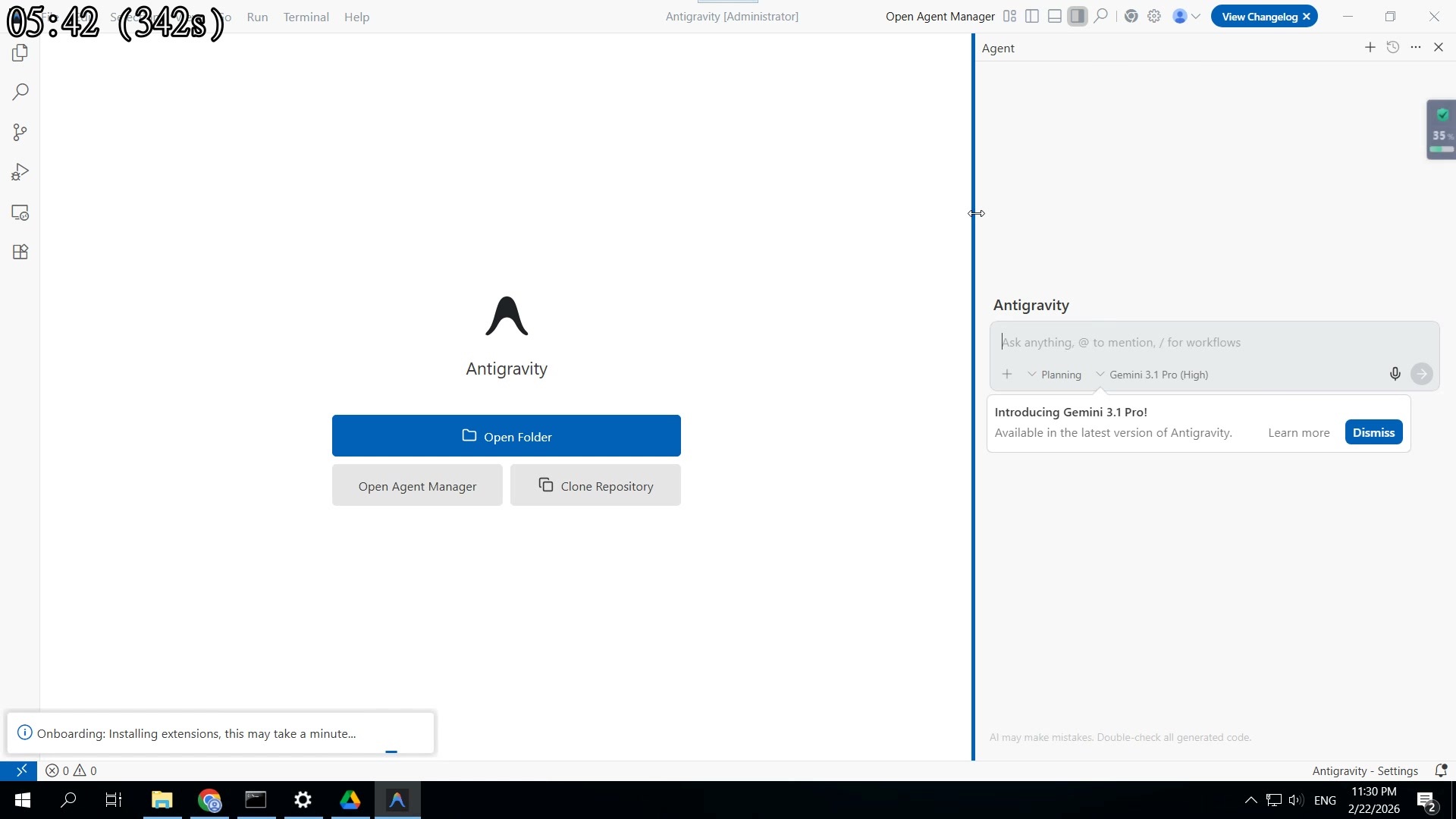Open the Remote Explorer view

pyautogui.click(x=20, y=213)
